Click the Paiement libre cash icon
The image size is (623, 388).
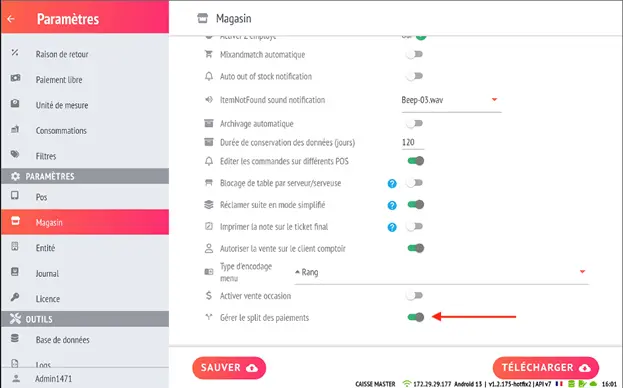coord(15,78)
